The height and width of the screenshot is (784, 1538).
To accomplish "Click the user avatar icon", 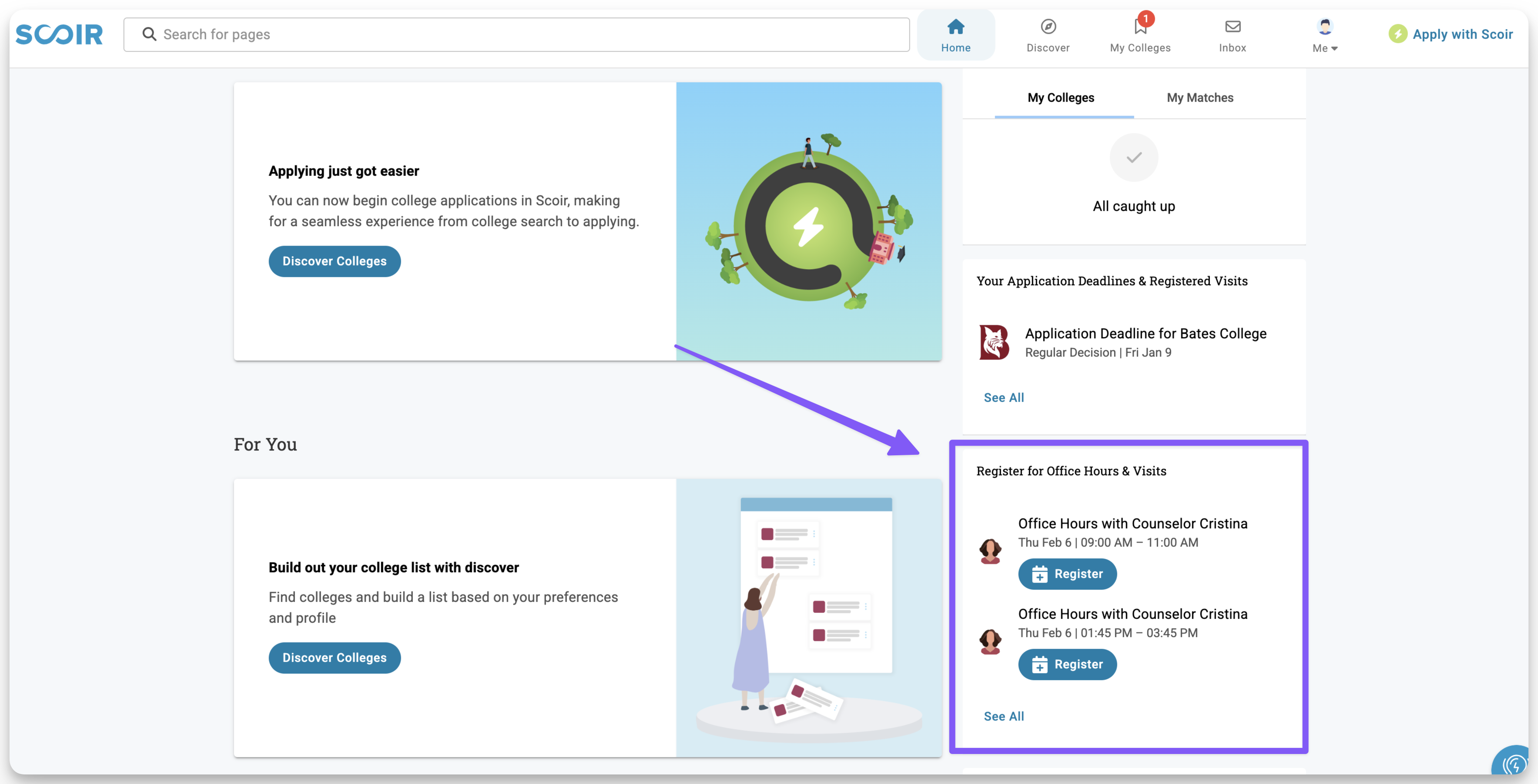I will point(1324,27).
